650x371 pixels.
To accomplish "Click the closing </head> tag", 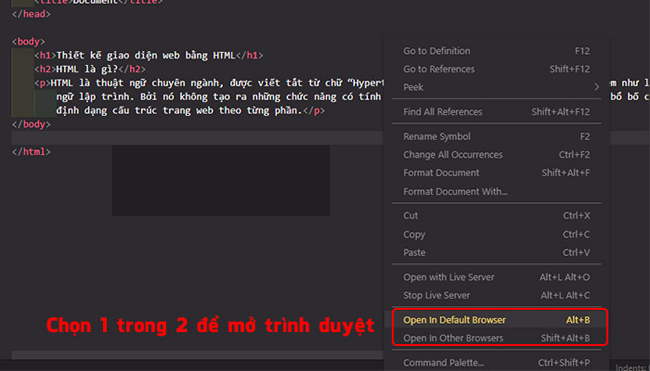I will point(31,14).
